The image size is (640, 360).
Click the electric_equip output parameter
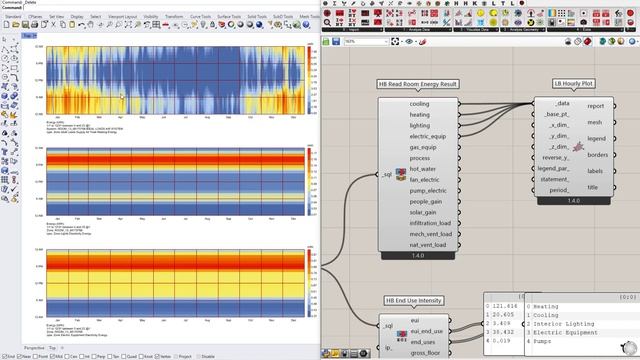pyautogui.click(x=427, y=137)
